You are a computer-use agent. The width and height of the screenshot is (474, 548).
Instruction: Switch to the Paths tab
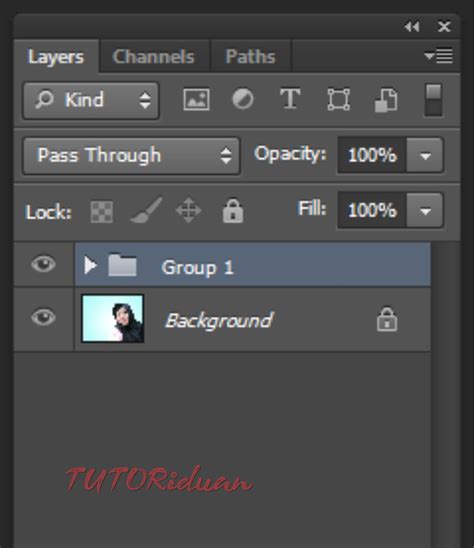pos(251,57)
